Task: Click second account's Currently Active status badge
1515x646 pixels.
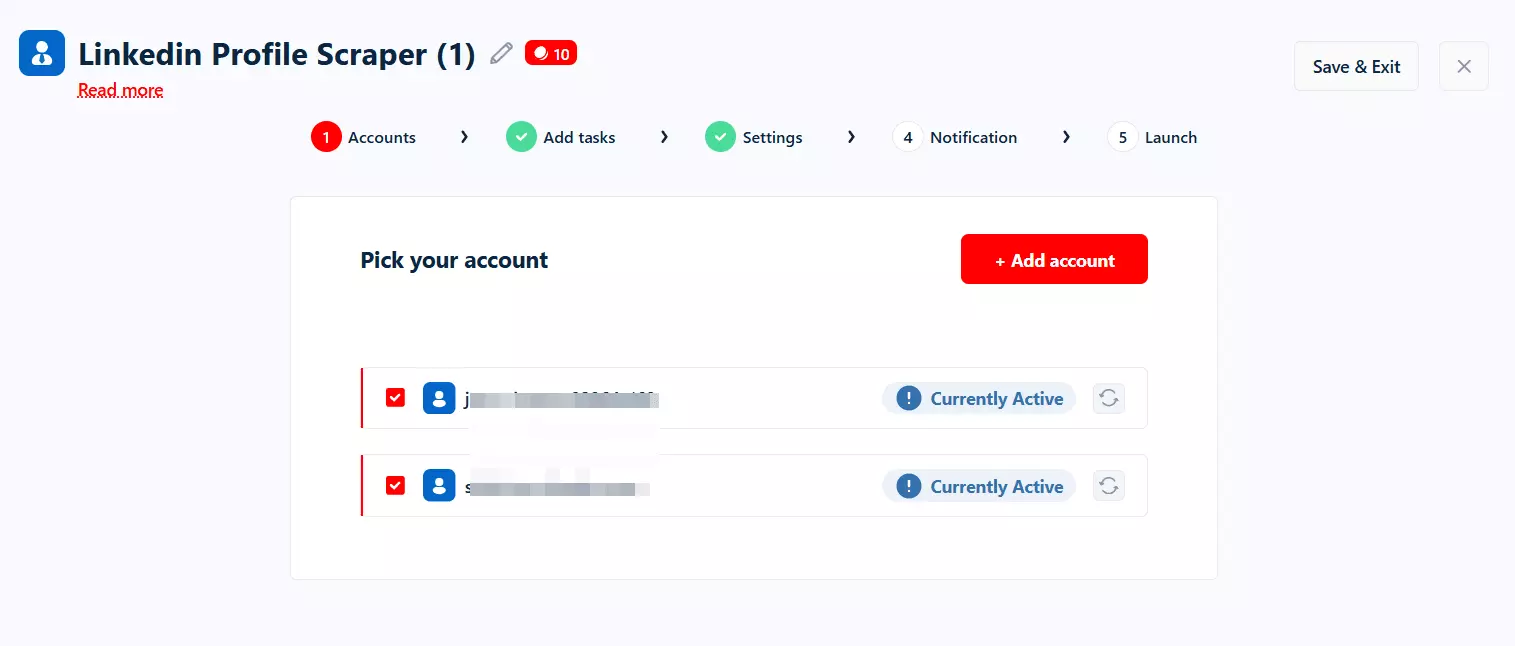Action: [x=979, y=486]
